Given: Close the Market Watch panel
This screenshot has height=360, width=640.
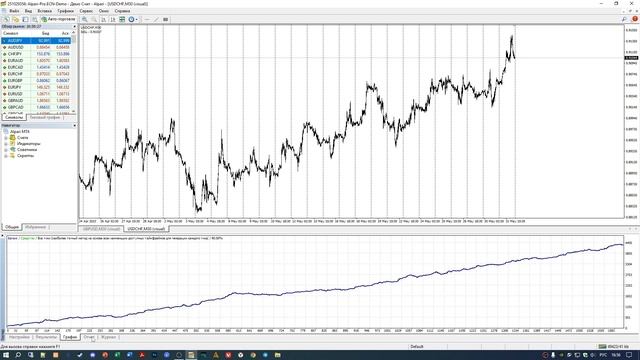Looking at the screenshot, I should point(74,27).
